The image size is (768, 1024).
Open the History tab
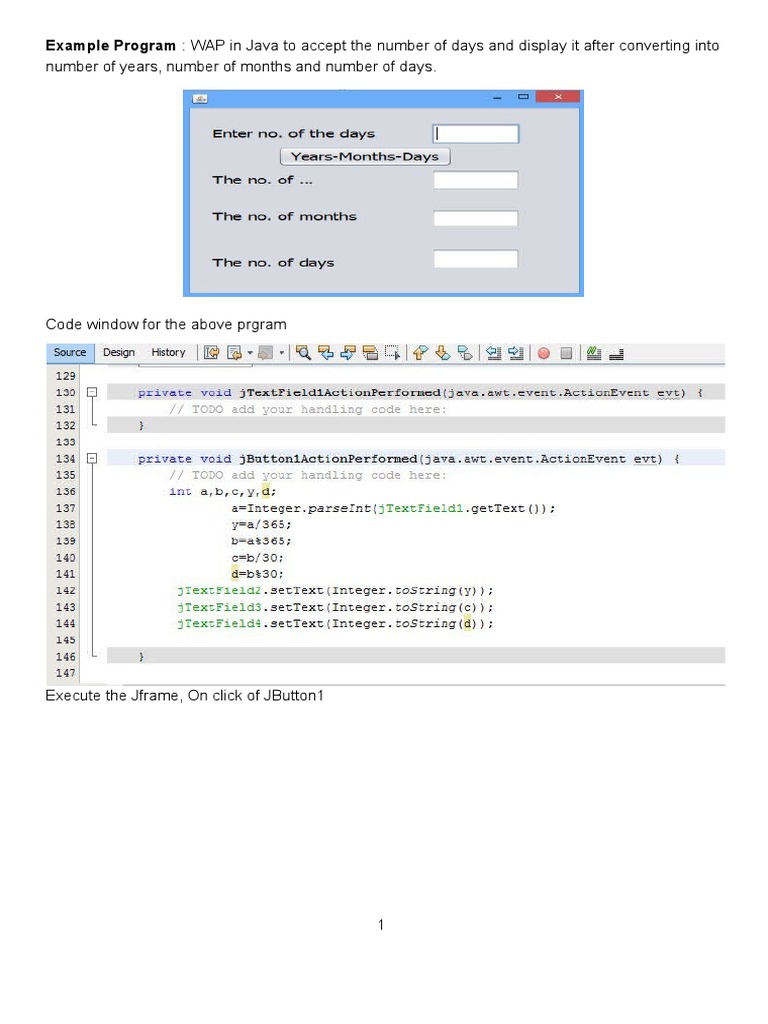click(x=168, y=352)
